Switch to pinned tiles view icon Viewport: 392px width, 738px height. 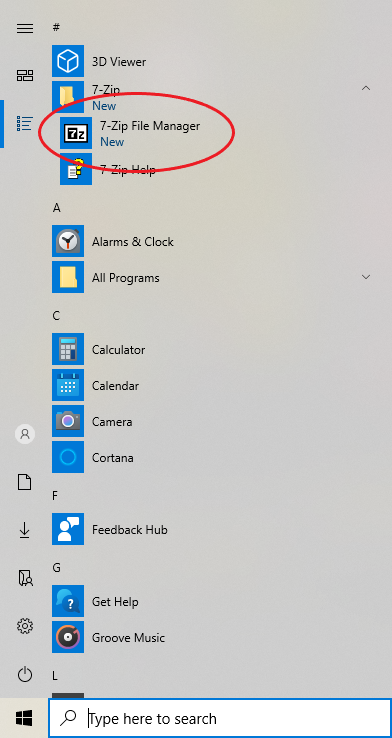[x=25, y=75]
